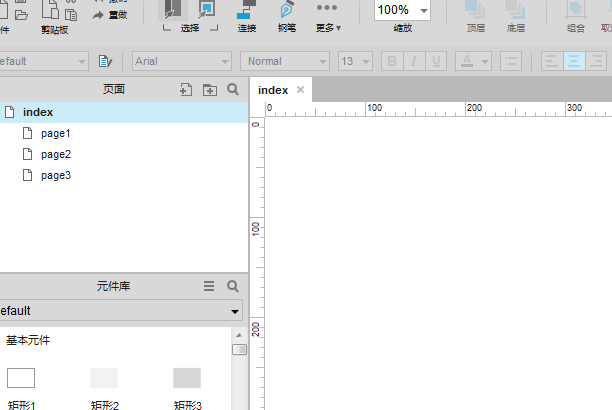Toggle the bullet list button
The image size is (612, 410).
[x=511, y=61]
